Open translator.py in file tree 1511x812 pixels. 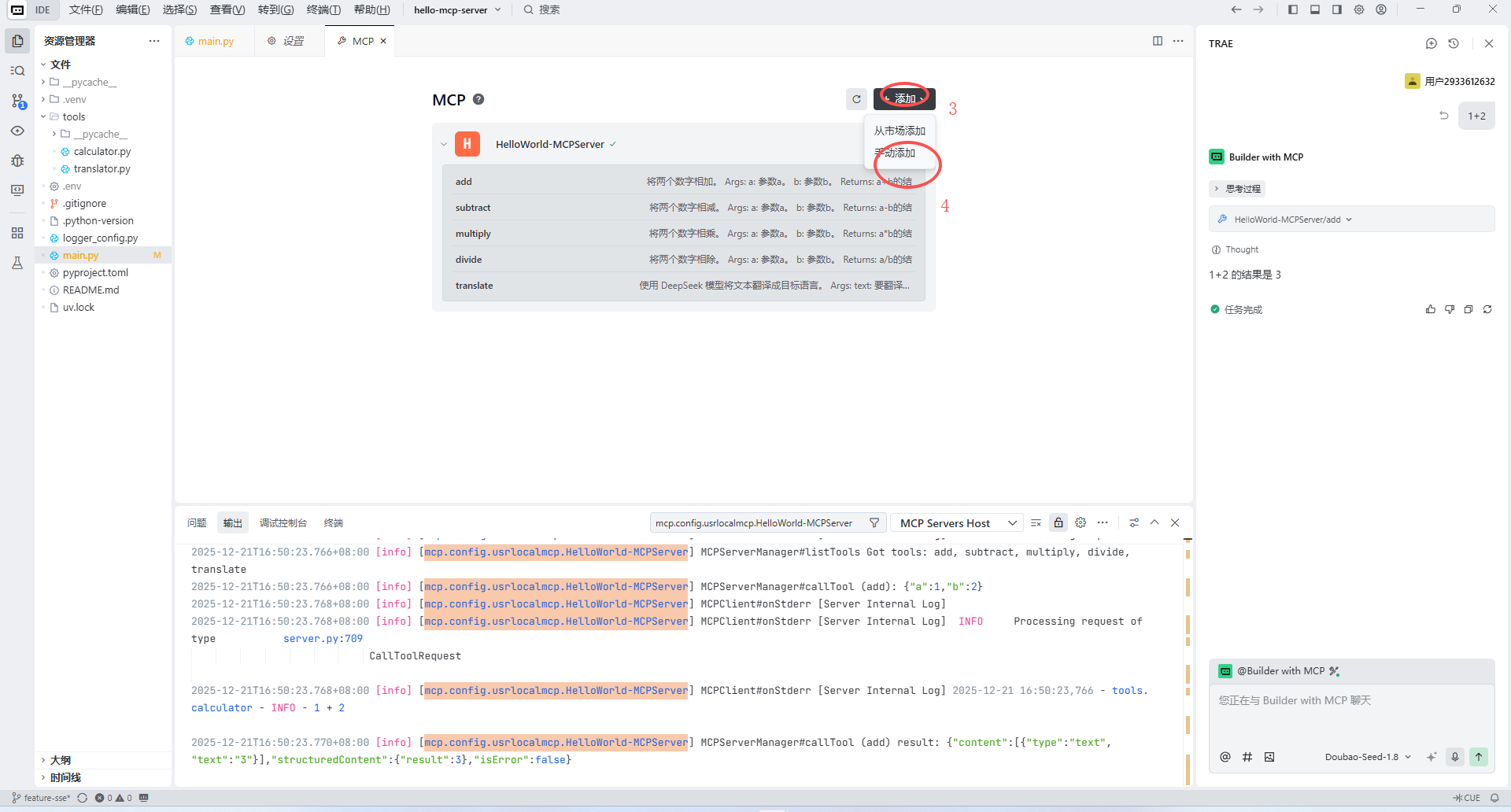coord(102,168)
